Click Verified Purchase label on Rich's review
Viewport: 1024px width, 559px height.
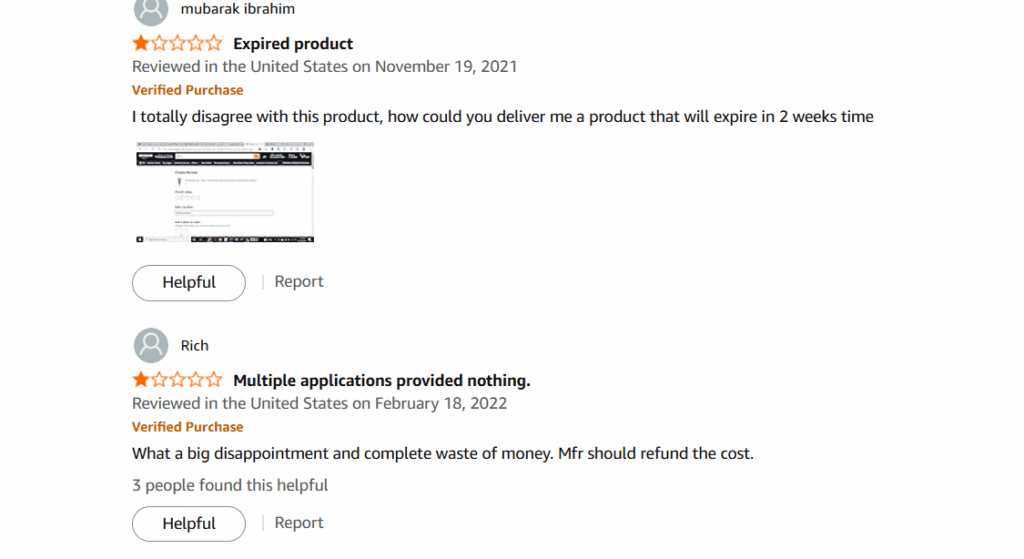click(187, 427)
